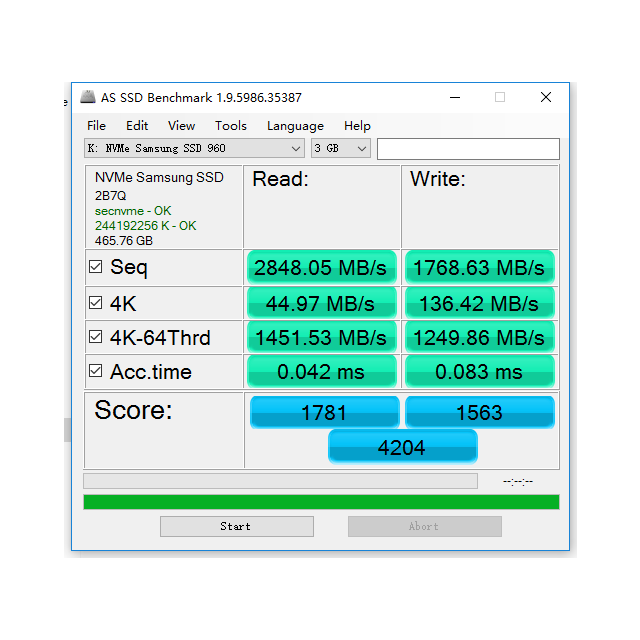Click the 244192256 K - OK alignment text
This screenshot has width=640, height=640.
click(x=146, y=226)
